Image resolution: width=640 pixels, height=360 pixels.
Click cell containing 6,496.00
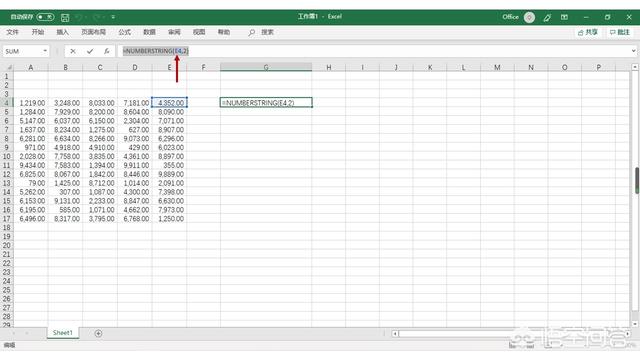[x=31, y=219]
